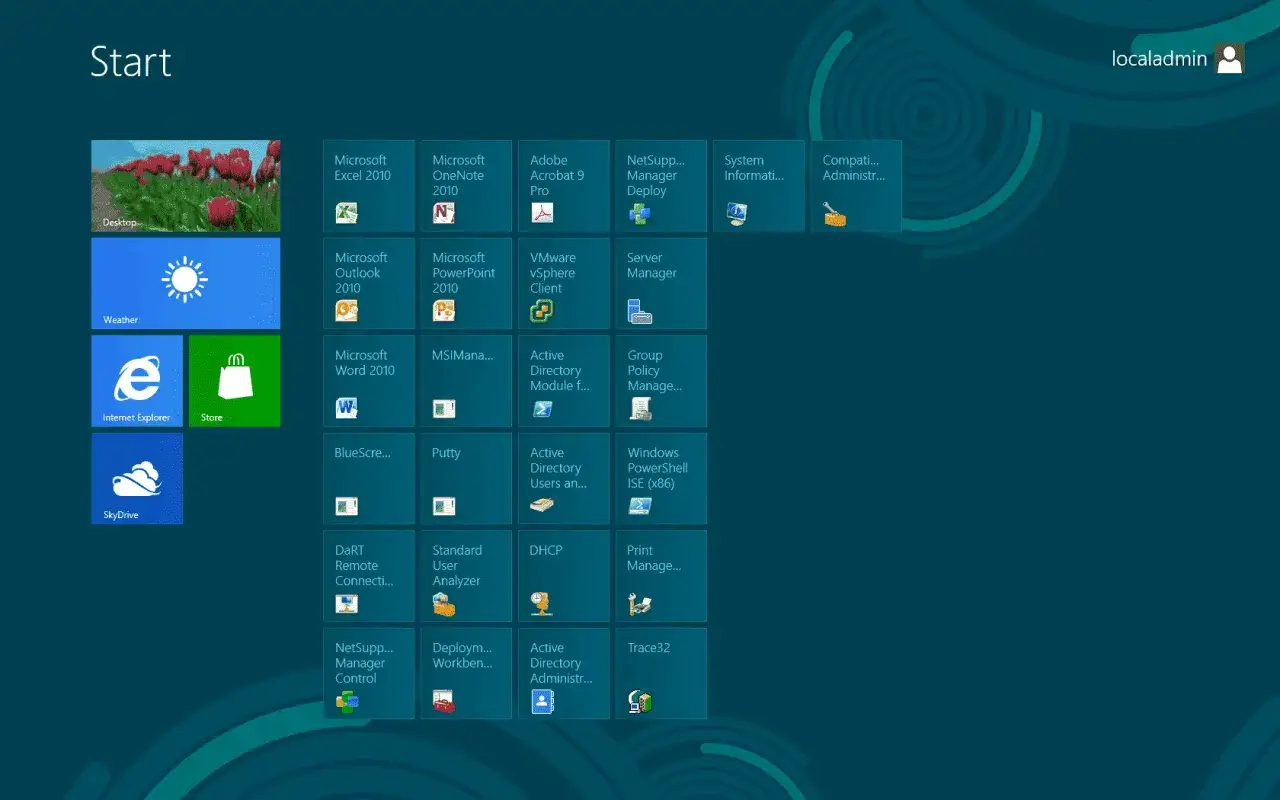Open the BlueScreen tile
The image size is (1280, 800).
pyautogui.click(x=369, y=478)
